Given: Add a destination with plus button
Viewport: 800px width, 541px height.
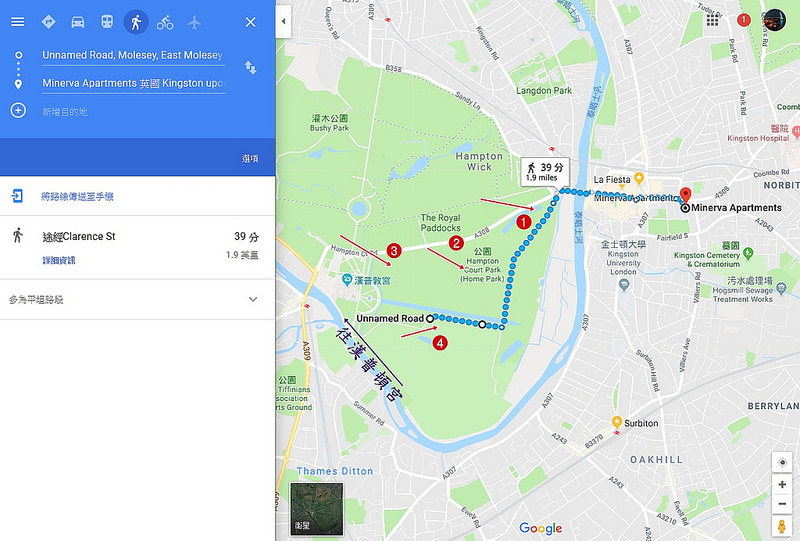Looking at the screenshot, I should pos(18,111).
